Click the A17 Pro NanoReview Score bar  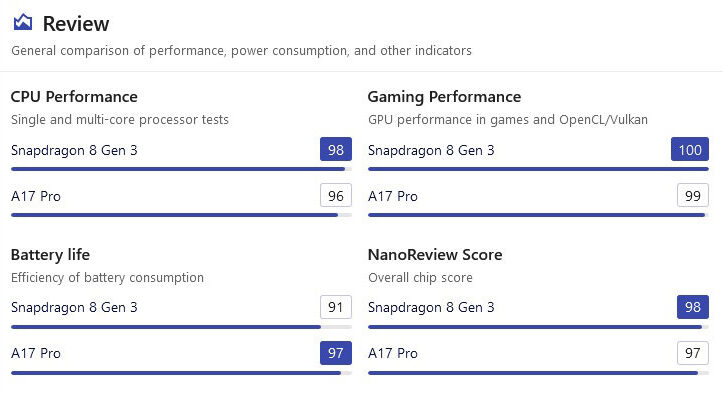click(x=539, y=373)
